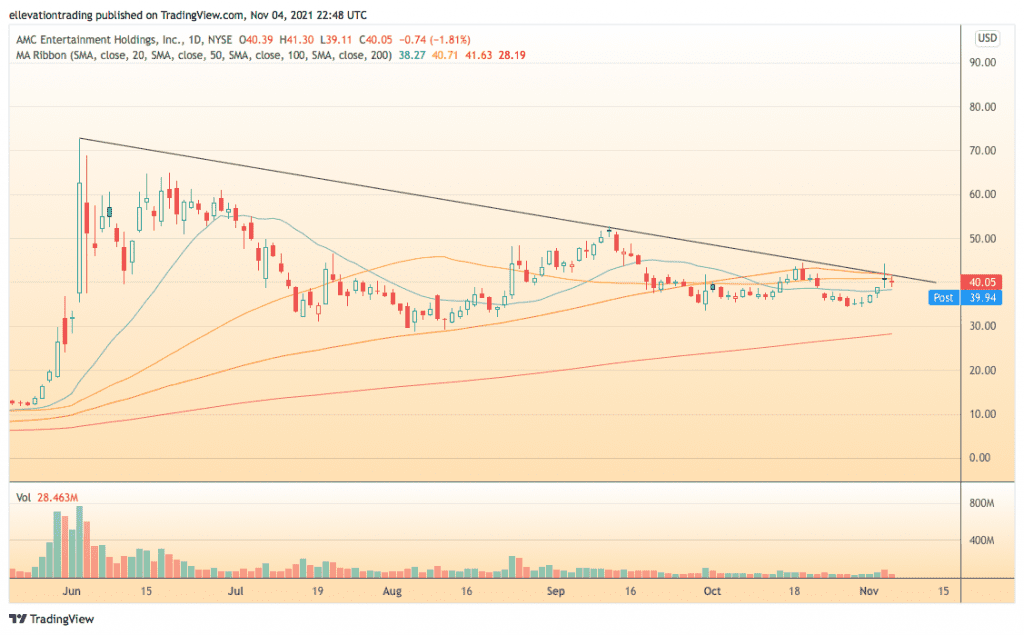Click the 0.00 price axis label
1024x635 pixels.
point(980,458)
